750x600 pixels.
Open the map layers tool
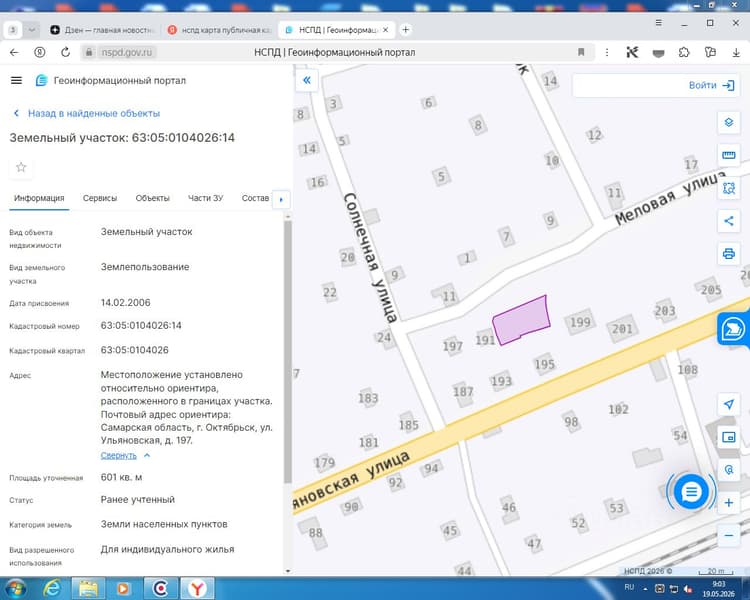[x=728, y=122]
